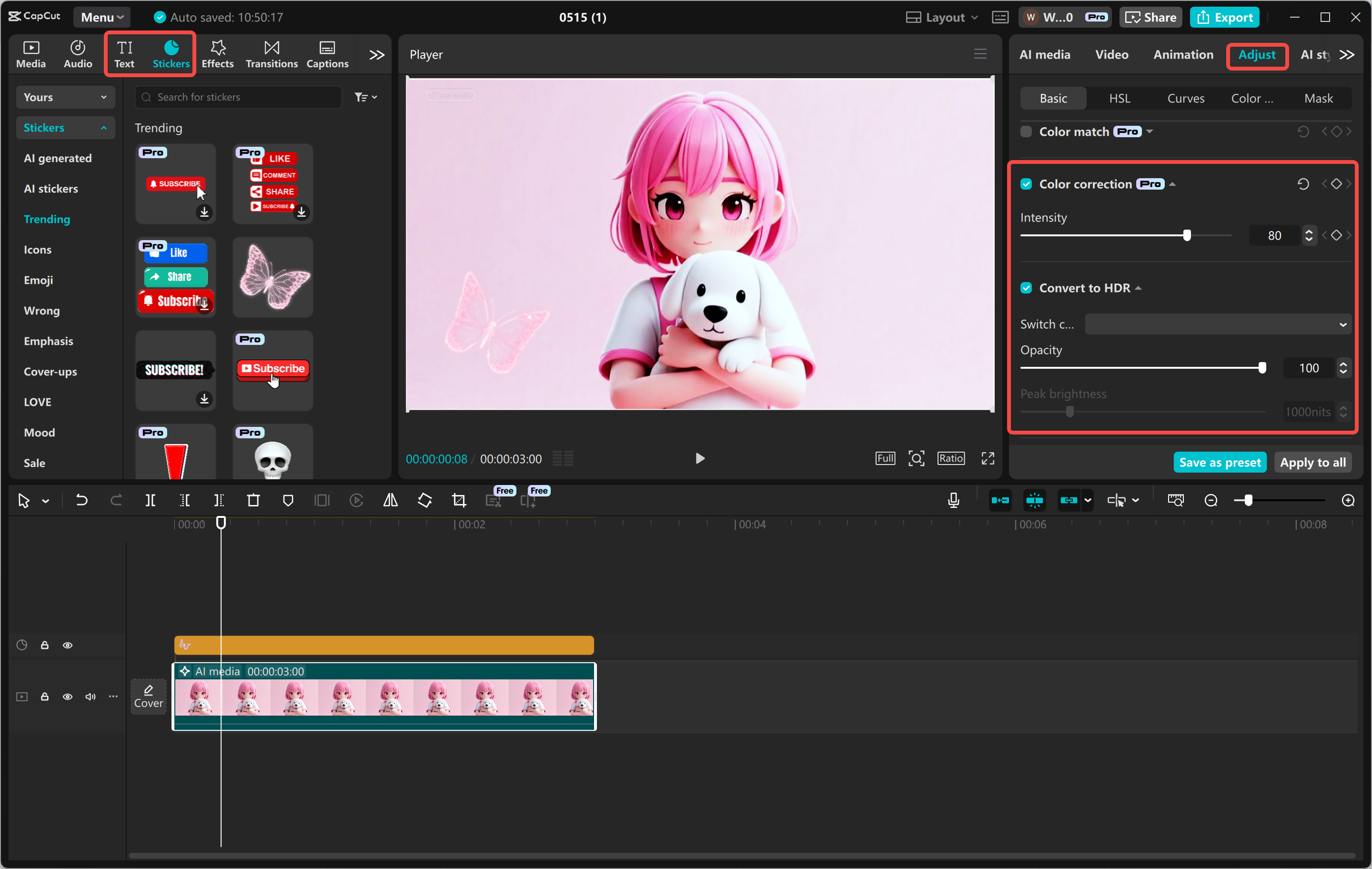
Task: Add keyframe for Intensity
Action: (x=1337, y=235)
